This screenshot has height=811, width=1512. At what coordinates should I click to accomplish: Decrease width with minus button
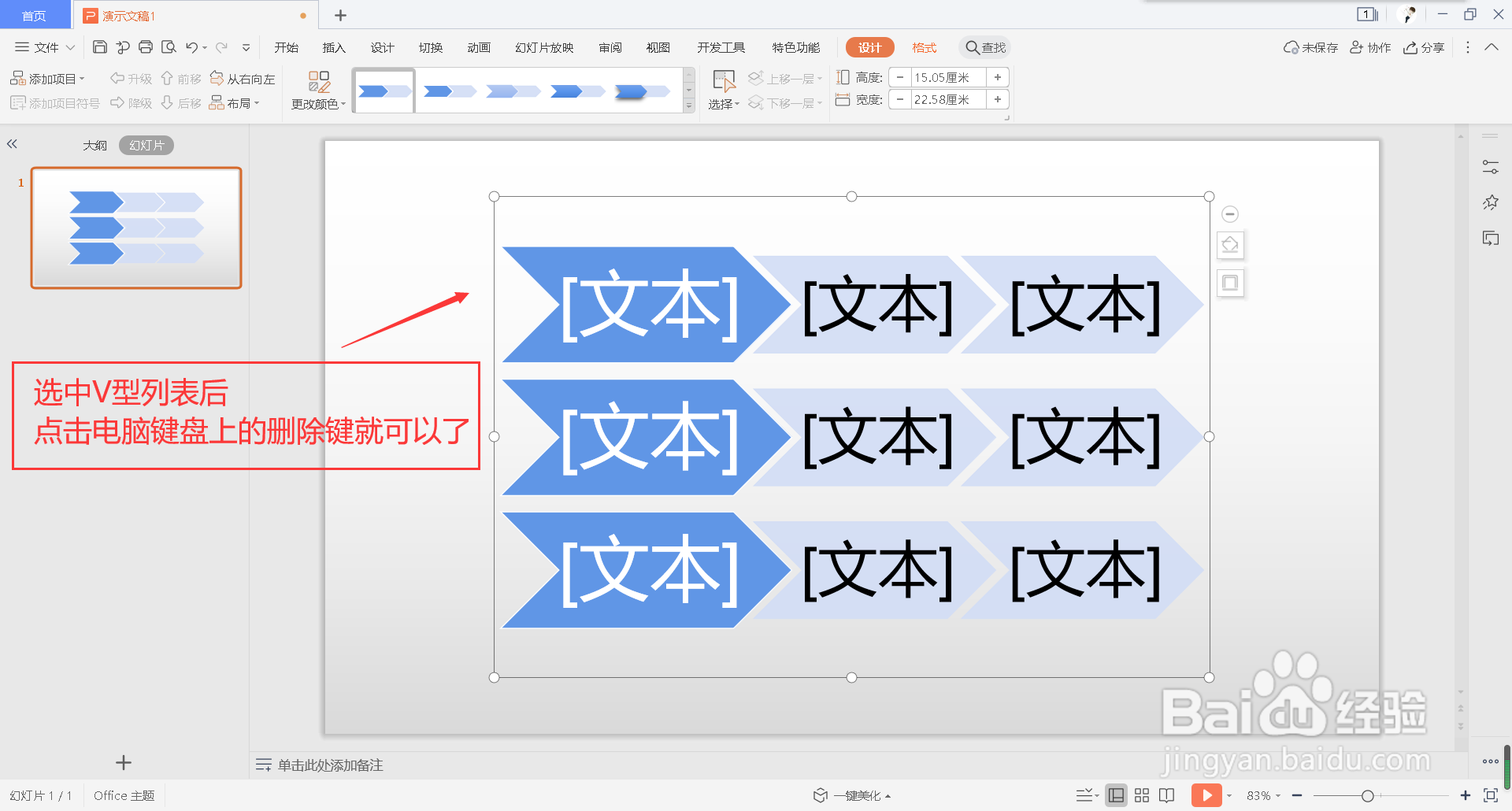click(900, 99)
